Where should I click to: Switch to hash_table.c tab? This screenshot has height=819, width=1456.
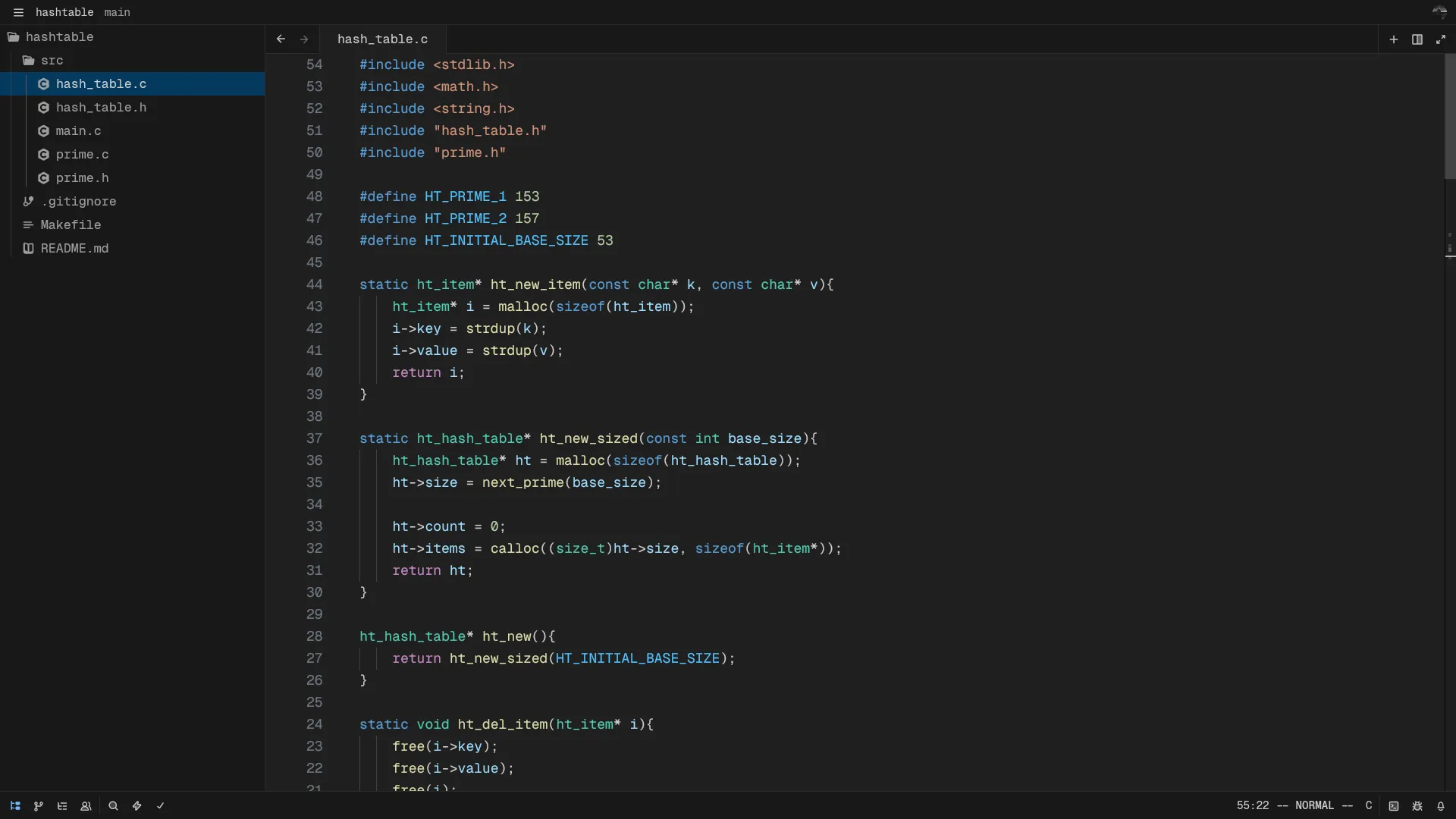click(383, 39)
